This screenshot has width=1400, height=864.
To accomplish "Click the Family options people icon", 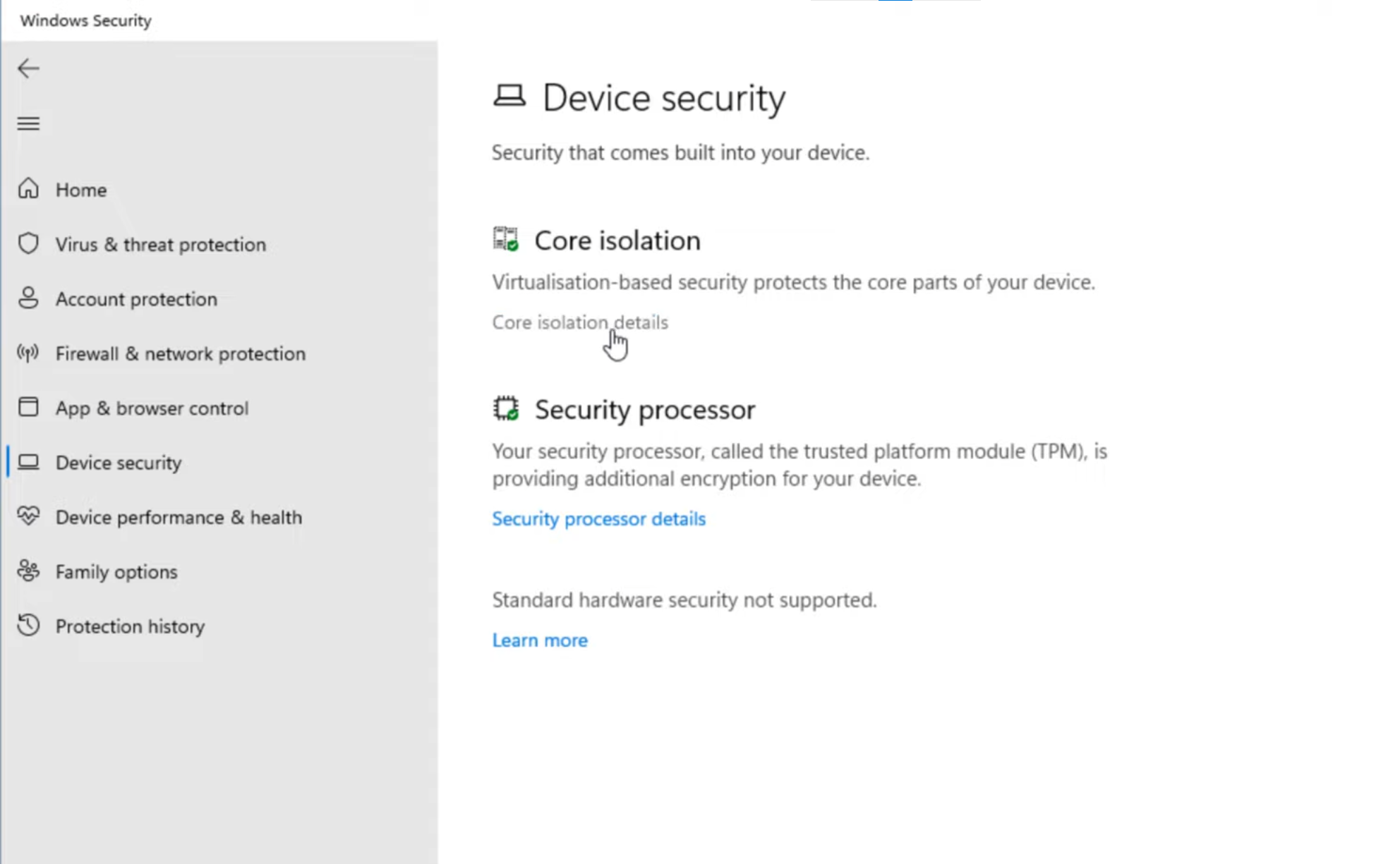I will 28,571.
